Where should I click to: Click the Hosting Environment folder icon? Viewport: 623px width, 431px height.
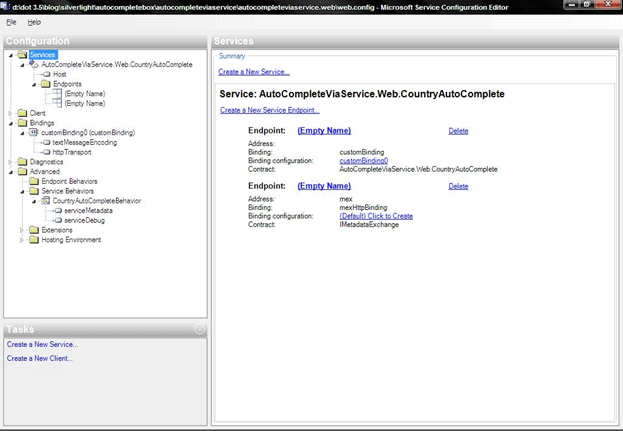point(34,240)
